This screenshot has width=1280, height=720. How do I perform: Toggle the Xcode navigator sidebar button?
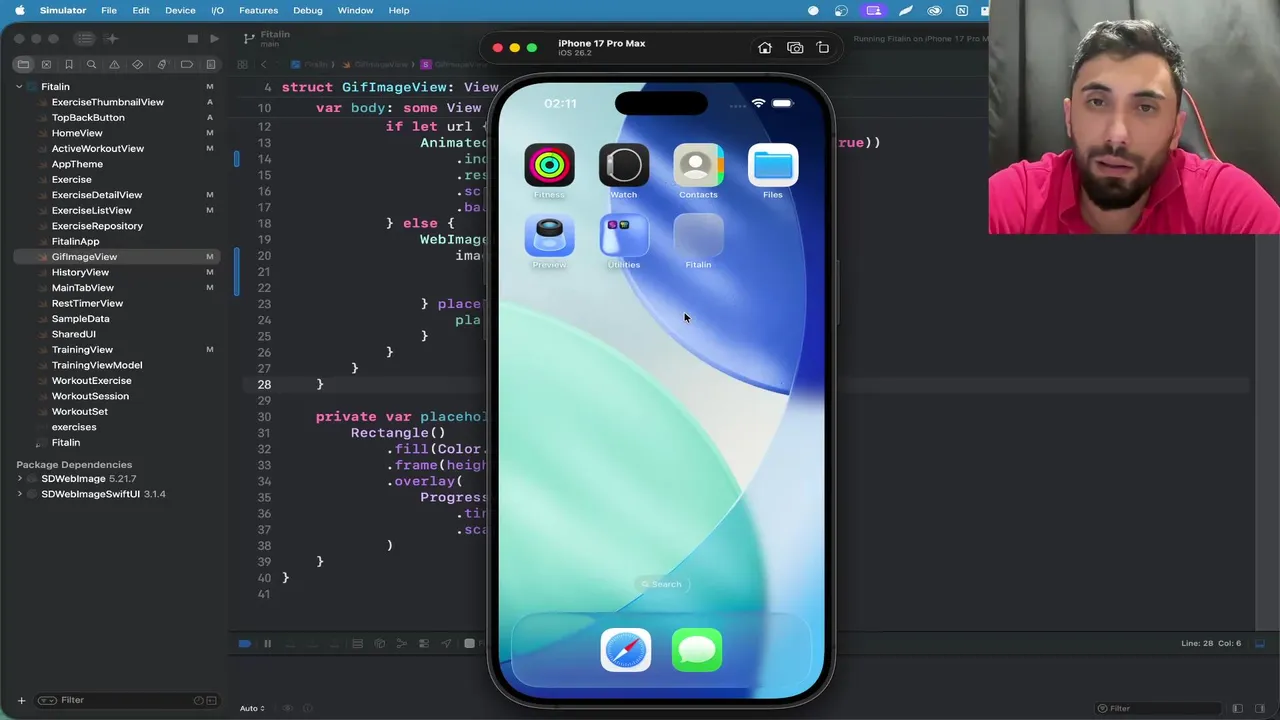pyautogui.click(x=85, y=39)
